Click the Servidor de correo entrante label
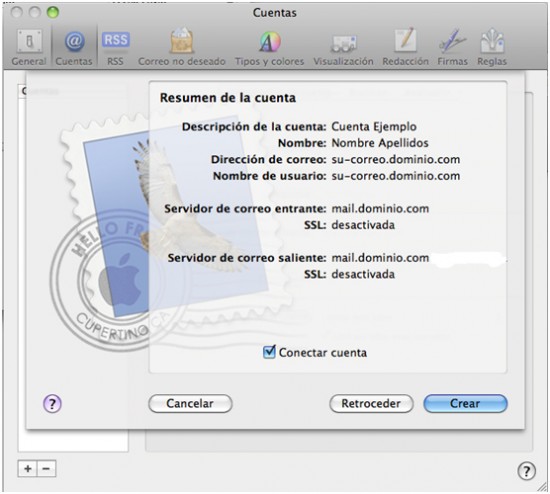Image resolution: width=550 pixels, height=494 pixels. coord(245,209)
